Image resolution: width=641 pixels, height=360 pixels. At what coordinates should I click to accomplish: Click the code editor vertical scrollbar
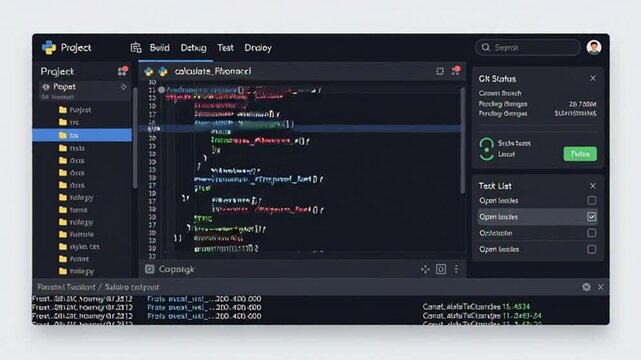tap(463, 140)
